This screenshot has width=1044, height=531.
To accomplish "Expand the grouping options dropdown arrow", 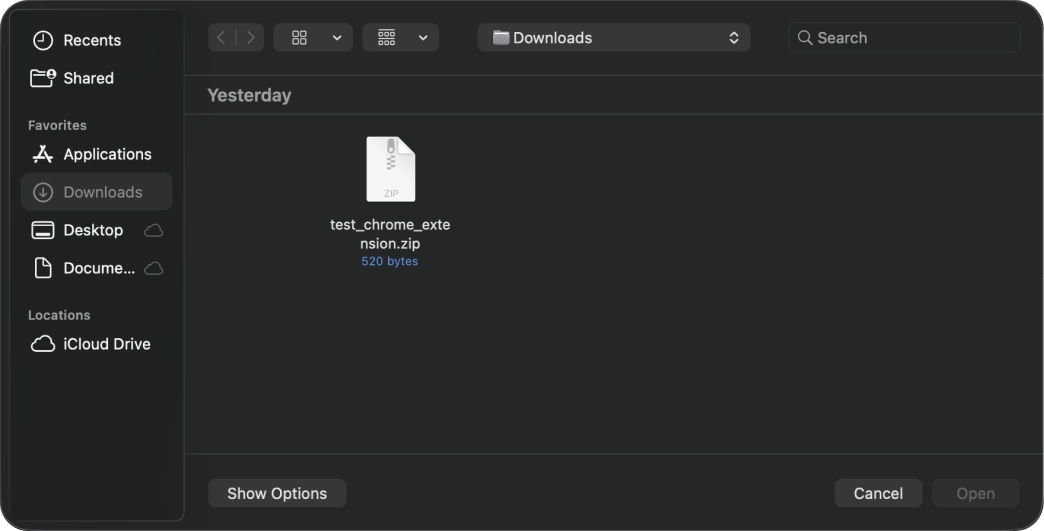I will click(x=423, y=38).
